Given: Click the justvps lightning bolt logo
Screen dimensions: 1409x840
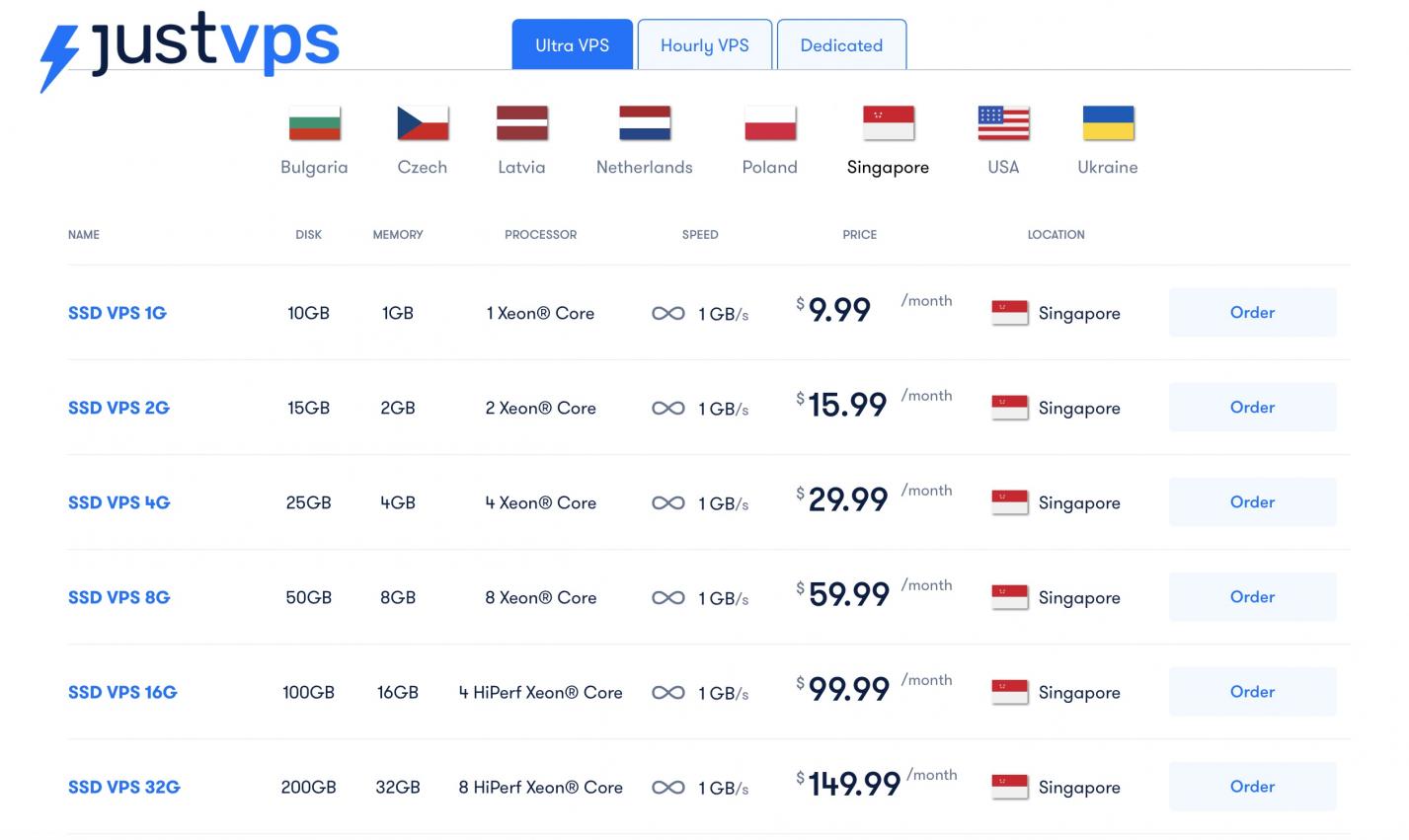Looking at the screenshot, I should 59,58.
